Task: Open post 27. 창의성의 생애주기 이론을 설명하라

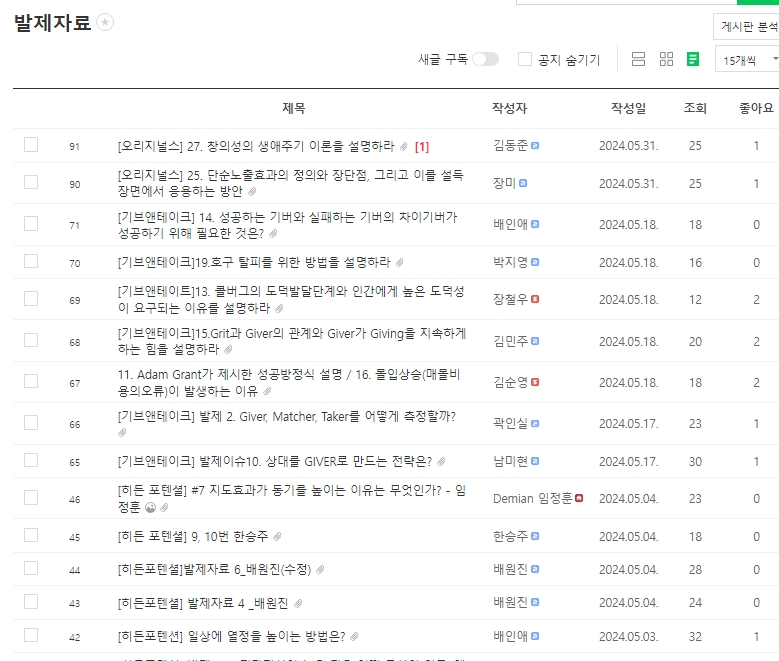Action: (x=256, y=146)
